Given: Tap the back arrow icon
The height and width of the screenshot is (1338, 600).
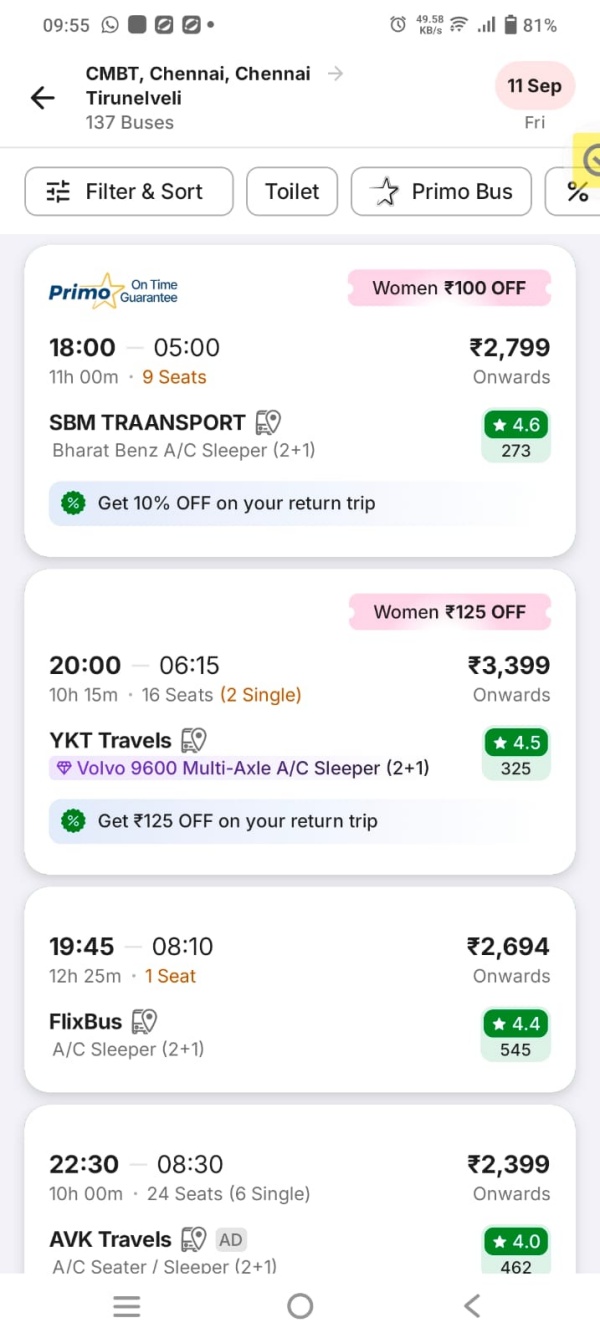Looking at the screenshot, I should click(42, 97).
